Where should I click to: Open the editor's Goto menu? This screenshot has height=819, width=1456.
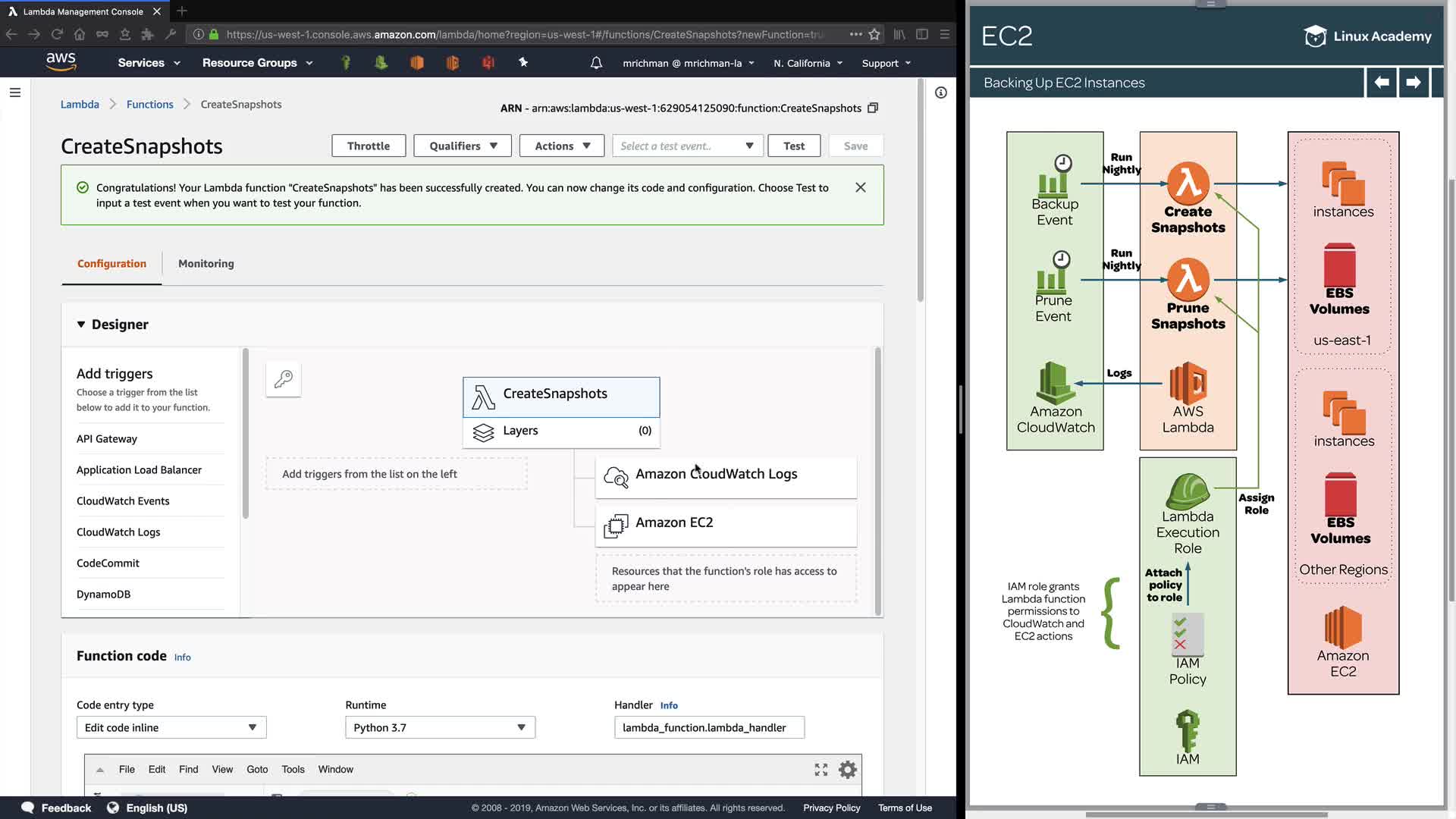tap(257, 769)
